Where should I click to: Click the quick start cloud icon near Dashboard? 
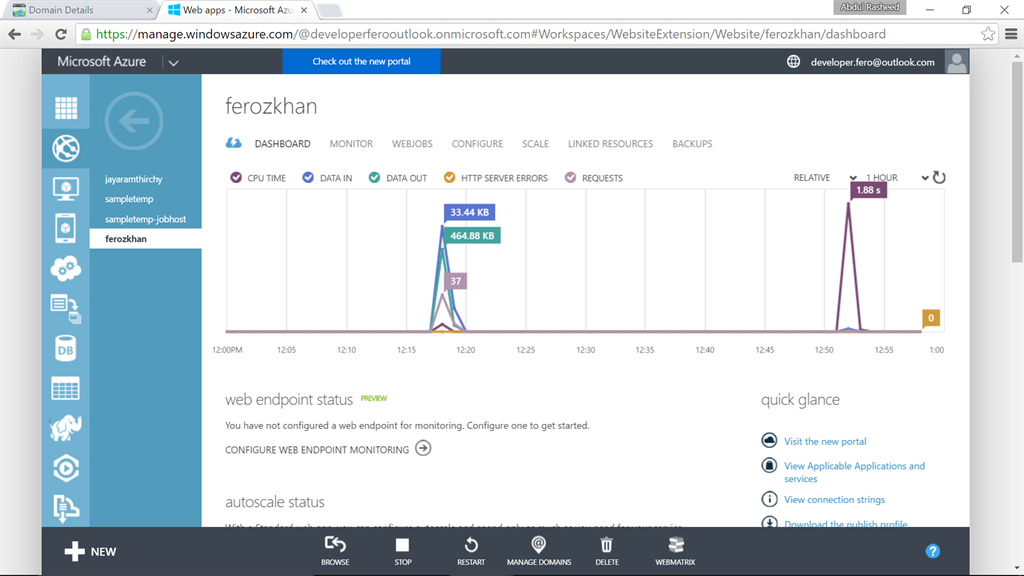[234, 143]
